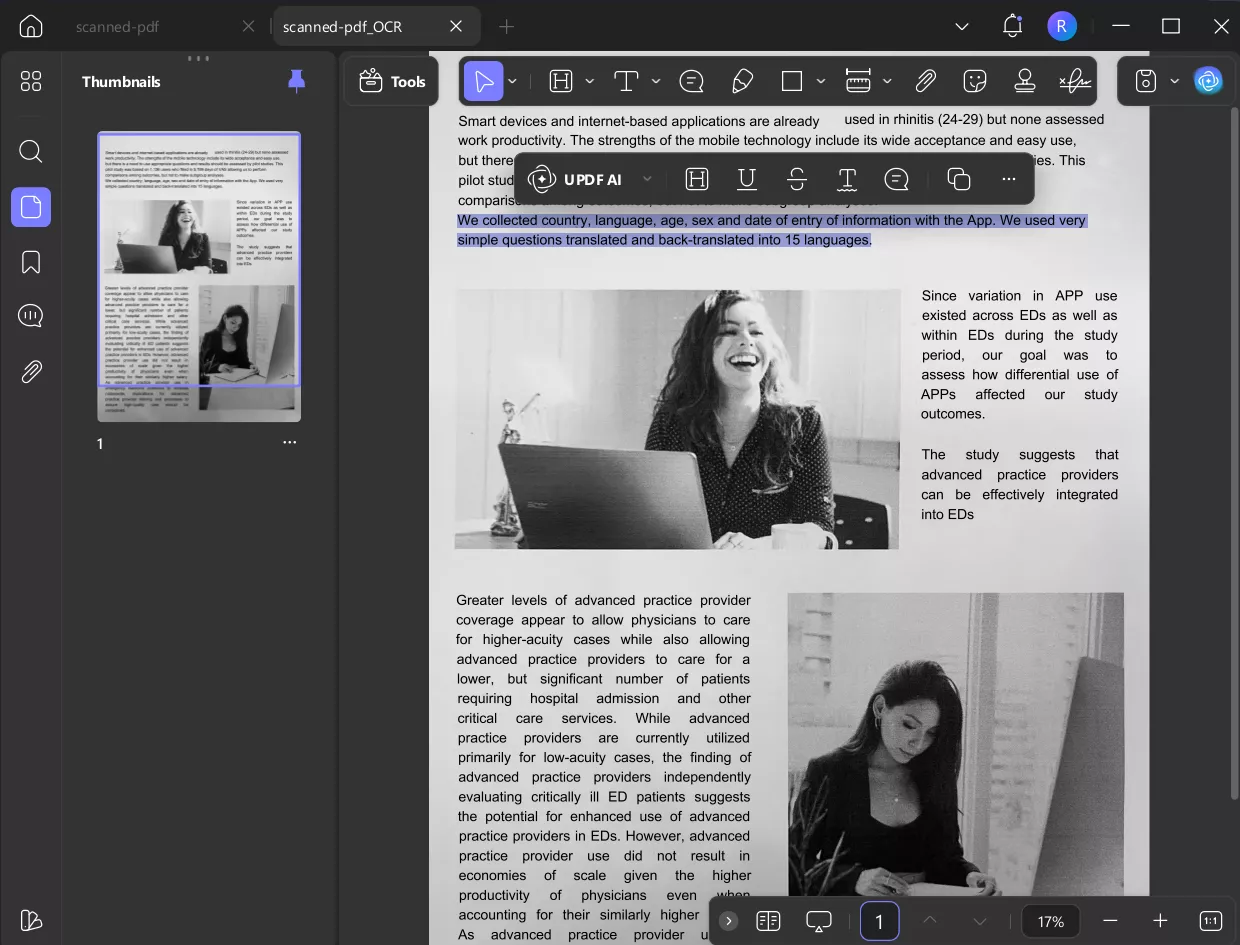Open the rectangle shape dropdown arrow
The height and width of the screenshot is (945, 1240).
(821, 81)
